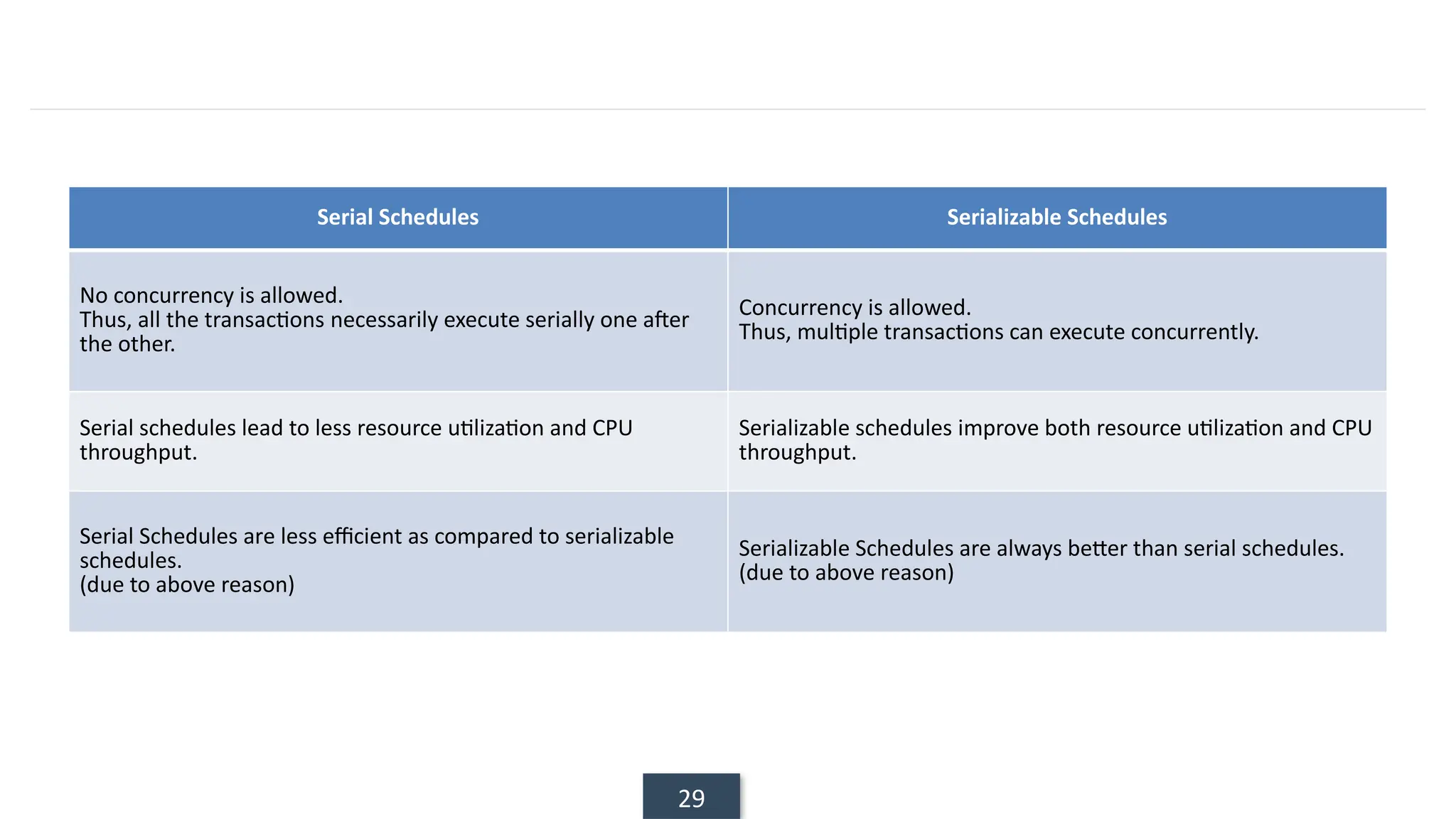The height and width of the screenshot is (819, 1456).
Task: Click cell about improving CPU throughput
Action: (x=1057, y=441)
